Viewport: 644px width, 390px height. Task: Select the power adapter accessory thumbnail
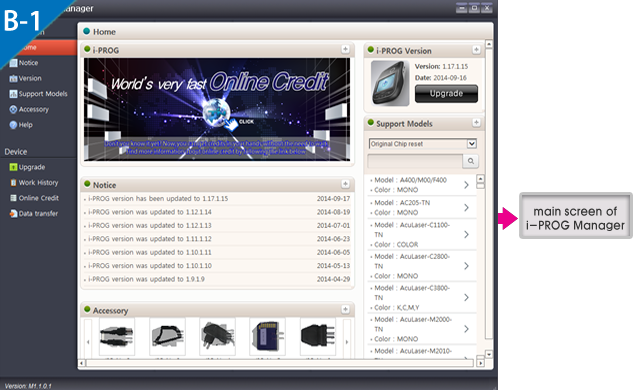pyautogui.click(x=217, y=336)
